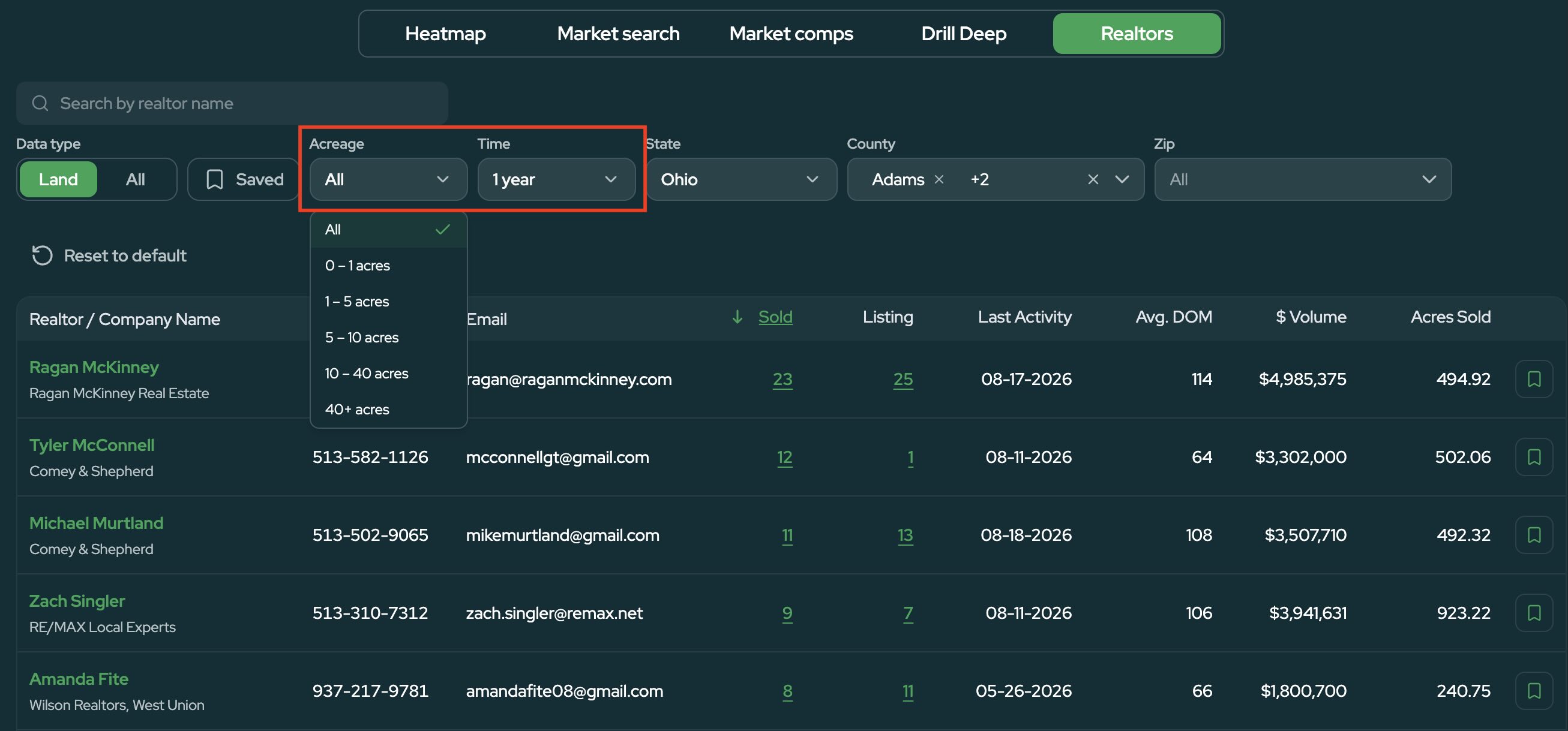The width and height of the screenshot is (1568, 731).
Task: Open Michael Murtland's 13 listings
Action: pos(905,534)
